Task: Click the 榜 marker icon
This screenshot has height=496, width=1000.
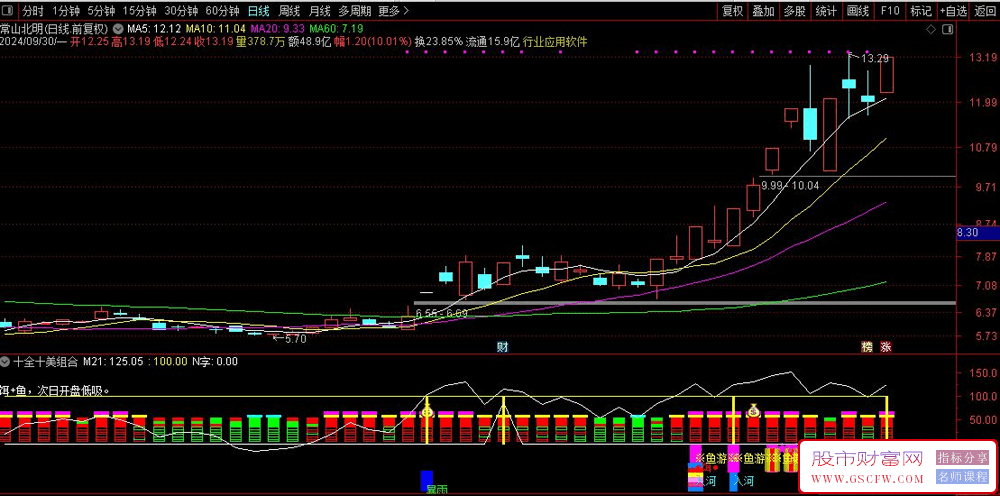Action: pos(867,347)
